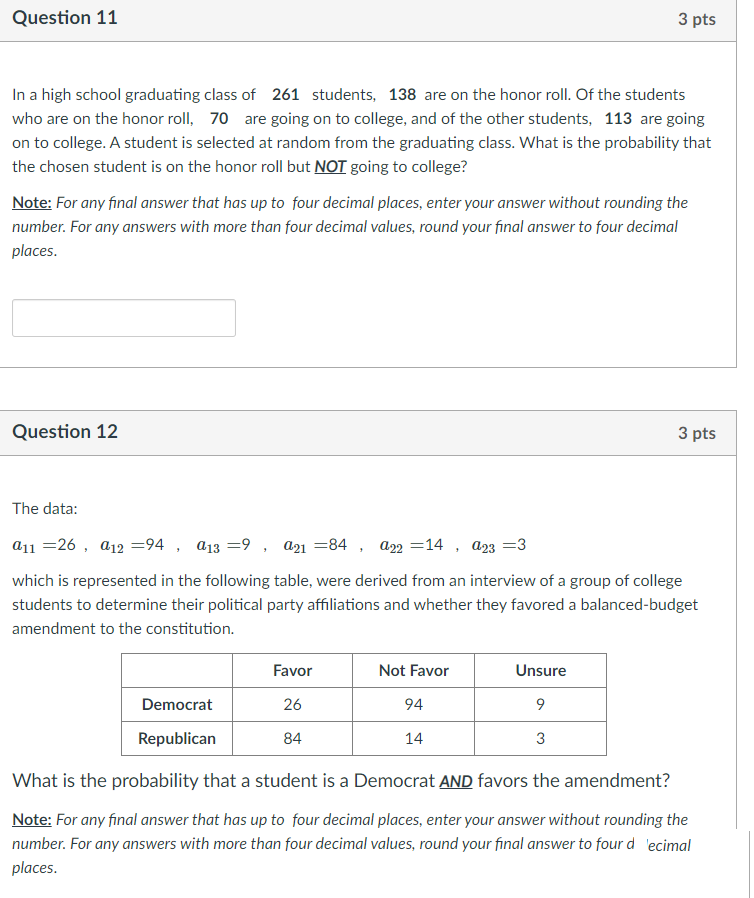Select the table cell containing 94
The width and height of the screenshot is (754, 898).
[x=412, y=704]
